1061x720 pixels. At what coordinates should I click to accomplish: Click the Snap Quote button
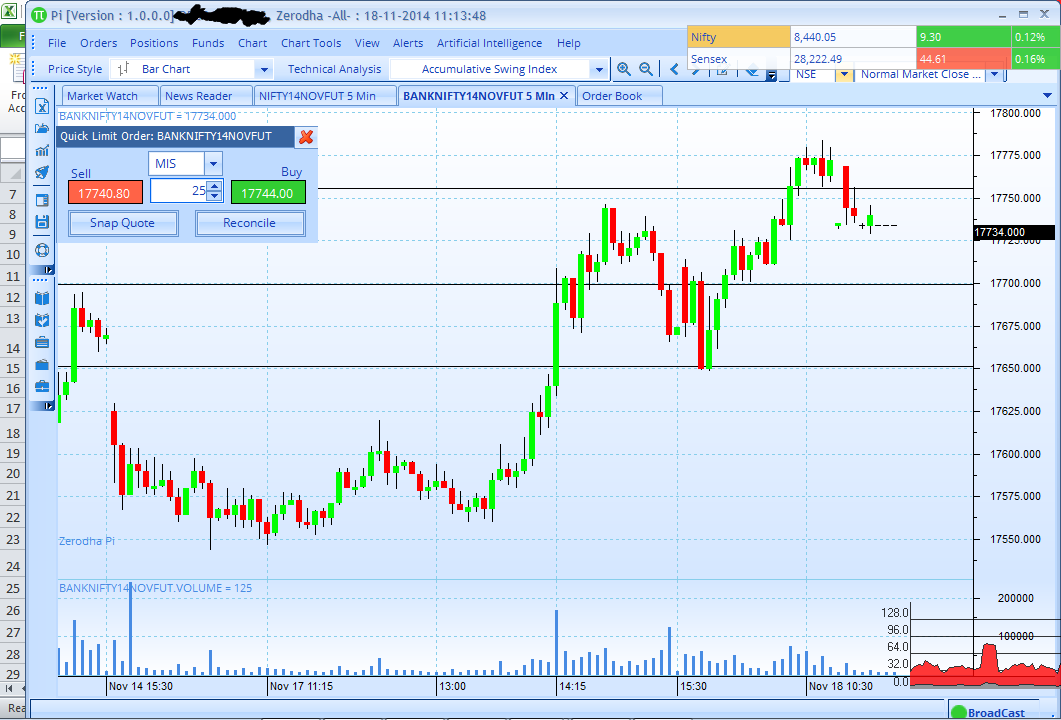(123, 223)
